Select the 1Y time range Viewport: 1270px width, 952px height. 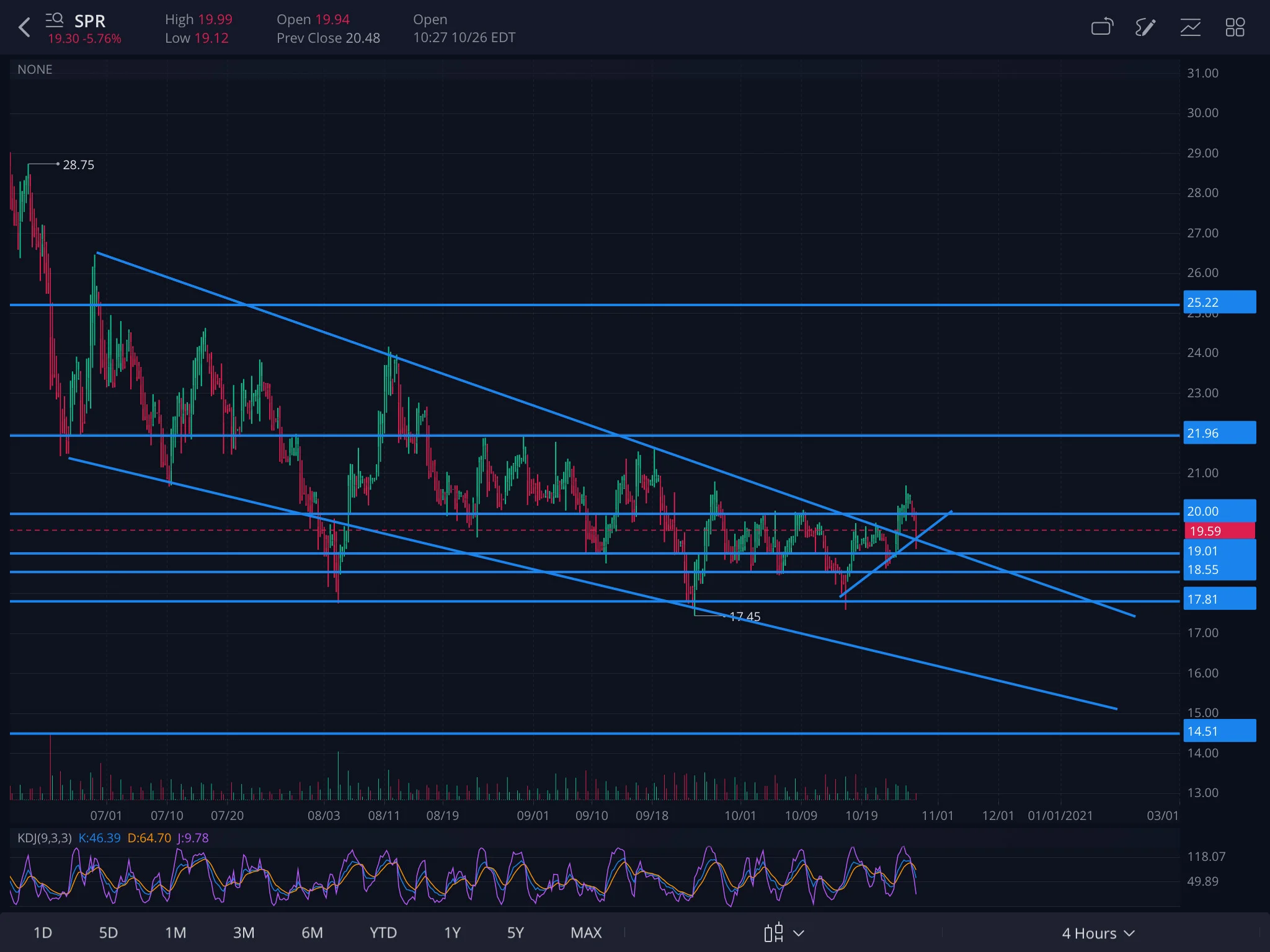pos(453,933)
